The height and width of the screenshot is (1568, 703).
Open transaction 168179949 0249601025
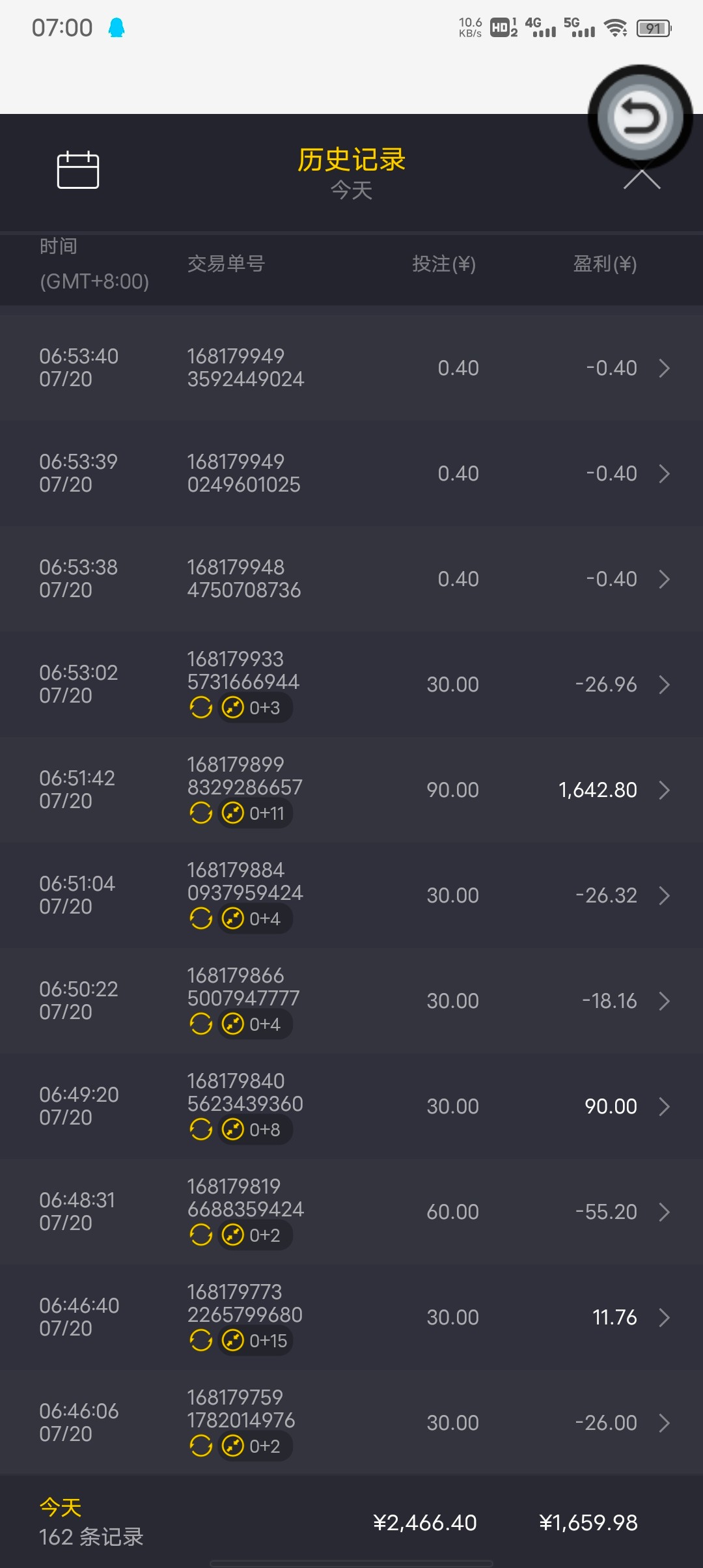(x=243, y=473)
